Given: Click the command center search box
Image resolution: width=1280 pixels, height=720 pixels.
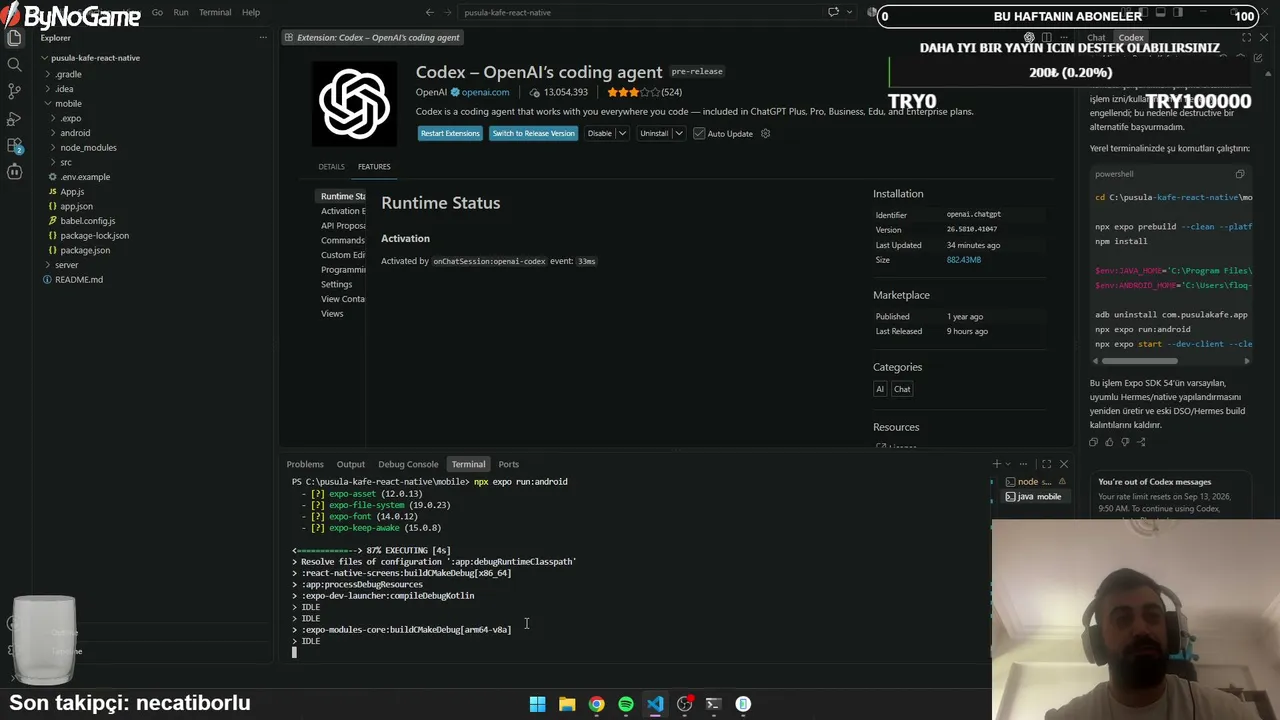Looking at the screenshot, I should click(x=641, y=12).
